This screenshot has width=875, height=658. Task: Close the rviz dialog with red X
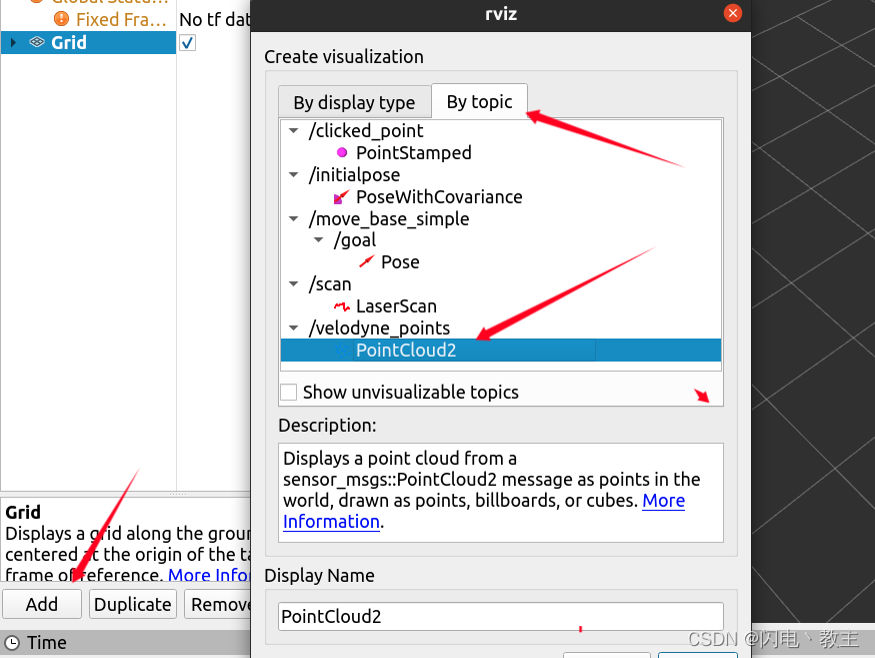(732, 13)
